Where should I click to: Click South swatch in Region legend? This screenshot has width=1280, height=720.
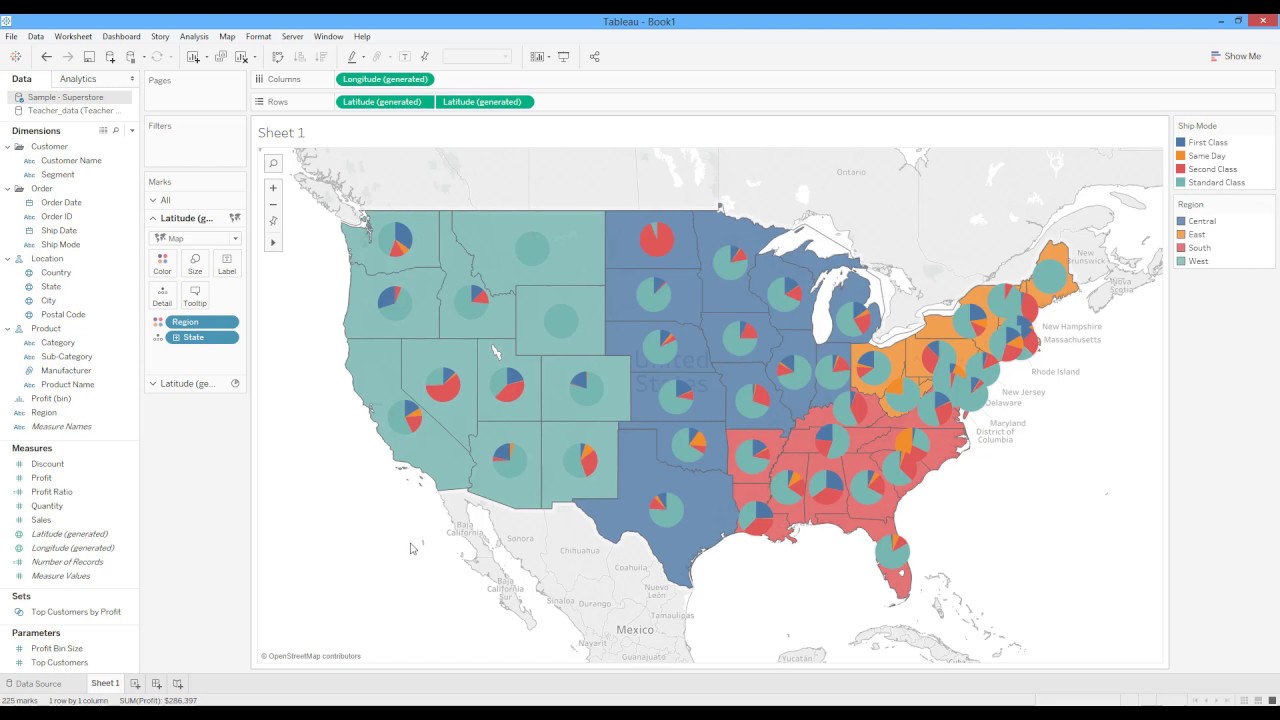pyautogui.click(x=1181, y=248)
